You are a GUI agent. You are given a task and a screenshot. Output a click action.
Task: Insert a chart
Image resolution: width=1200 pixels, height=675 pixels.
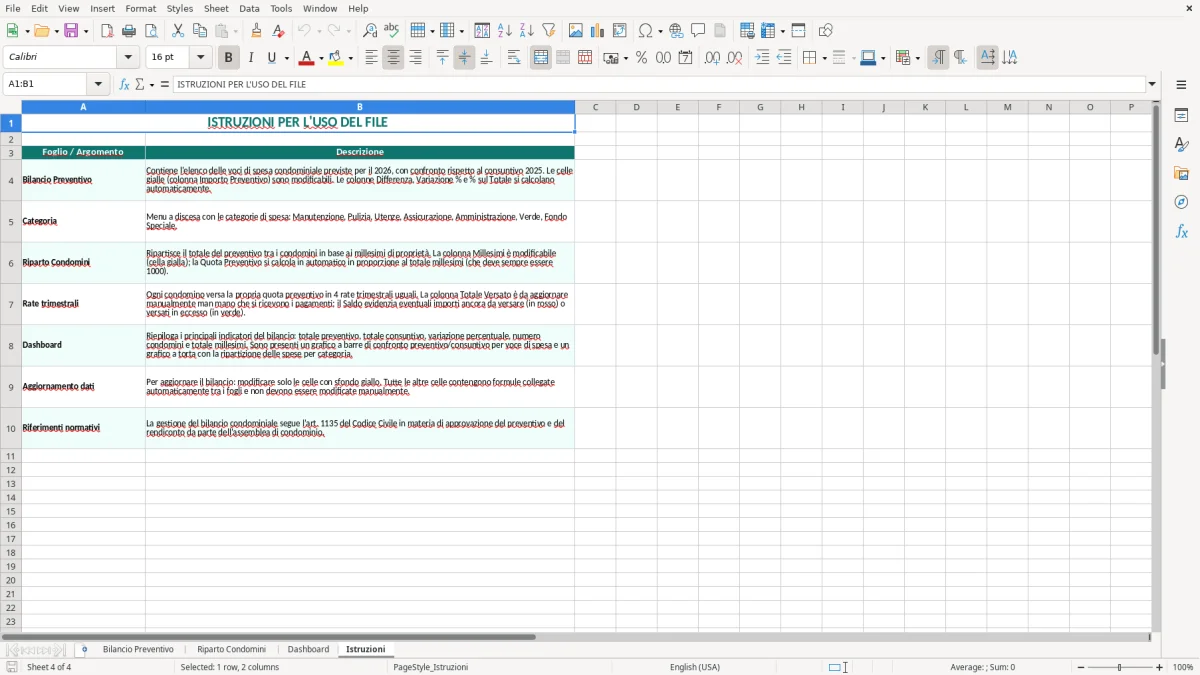point(598,31)
